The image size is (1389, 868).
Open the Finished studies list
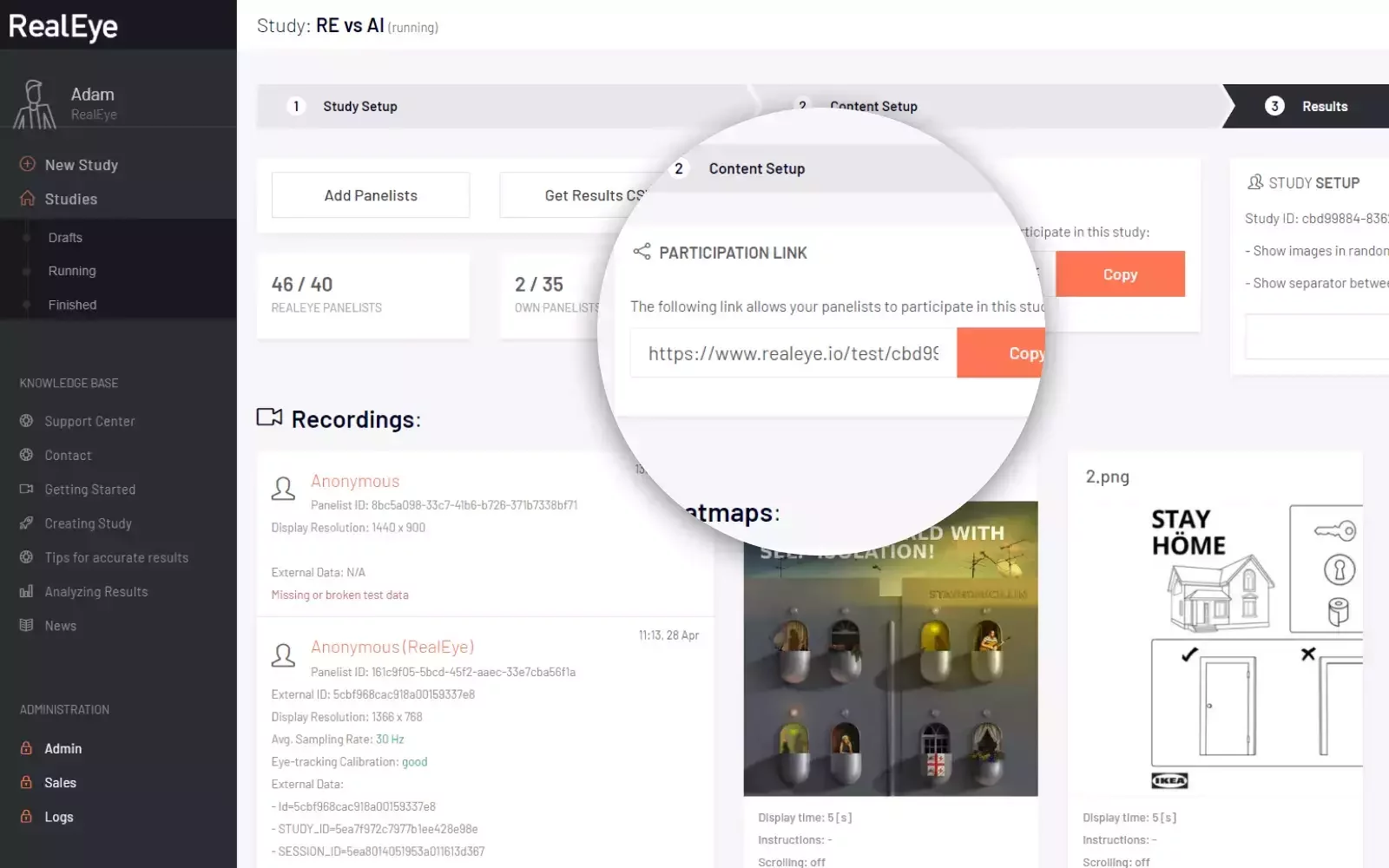coord(72,305)
